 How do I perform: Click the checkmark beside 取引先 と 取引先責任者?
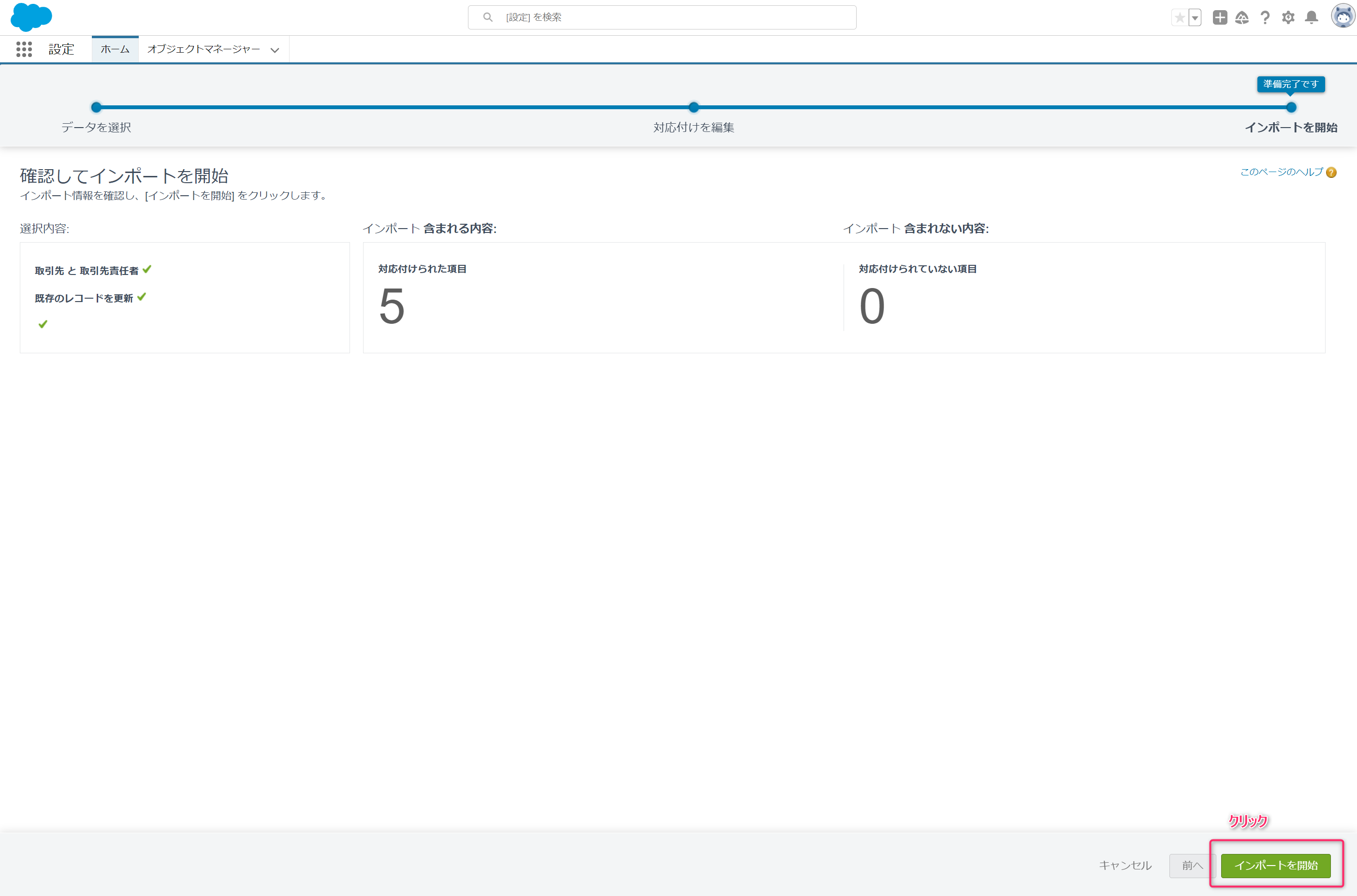(x=147, y=269)
